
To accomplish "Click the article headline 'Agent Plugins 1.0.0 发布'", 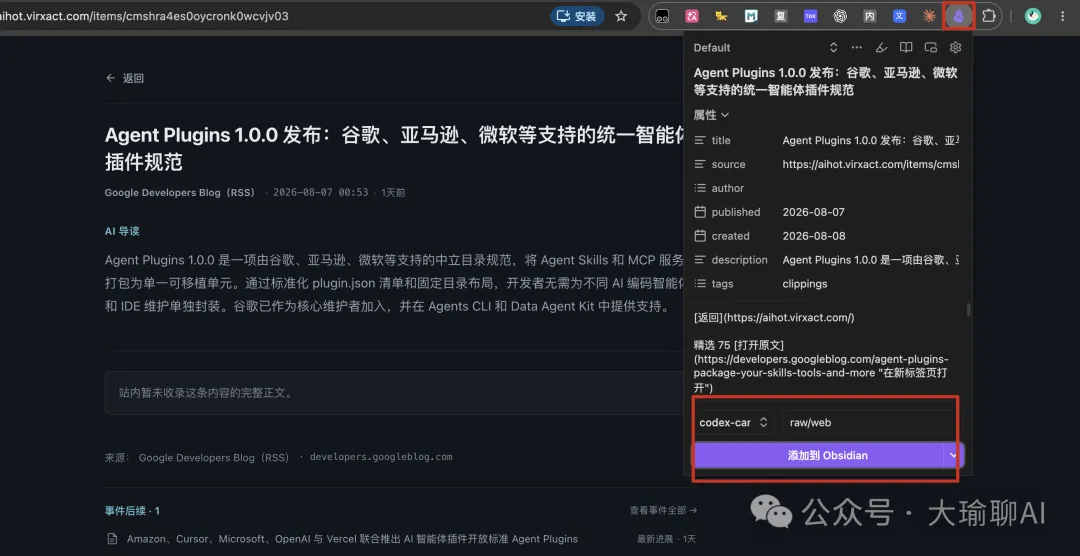I will (394, 148).
